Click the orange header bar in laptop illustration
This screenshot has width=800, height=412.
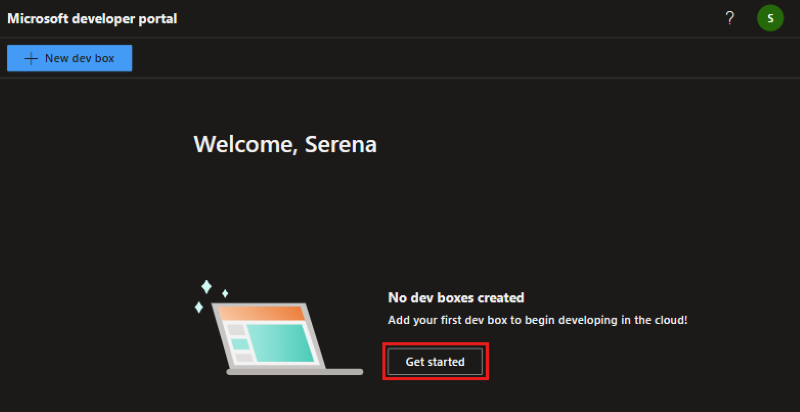(262, 313)
